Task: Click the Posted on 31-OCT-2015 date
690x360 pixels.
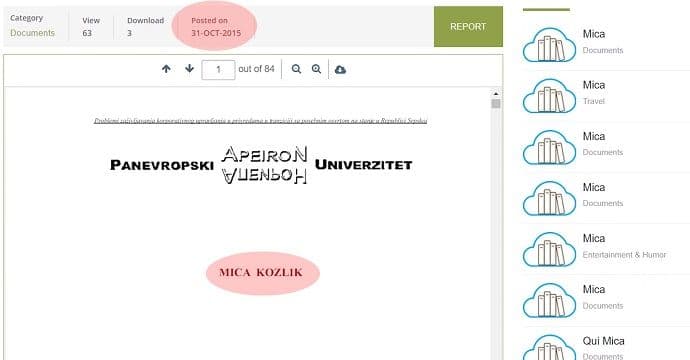Action: 216,27
